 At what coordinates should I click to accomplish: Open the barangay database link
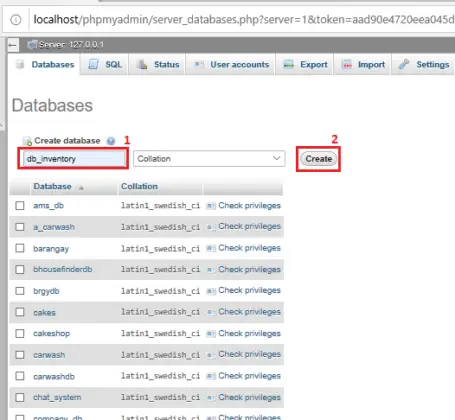(x=51, y=249)
